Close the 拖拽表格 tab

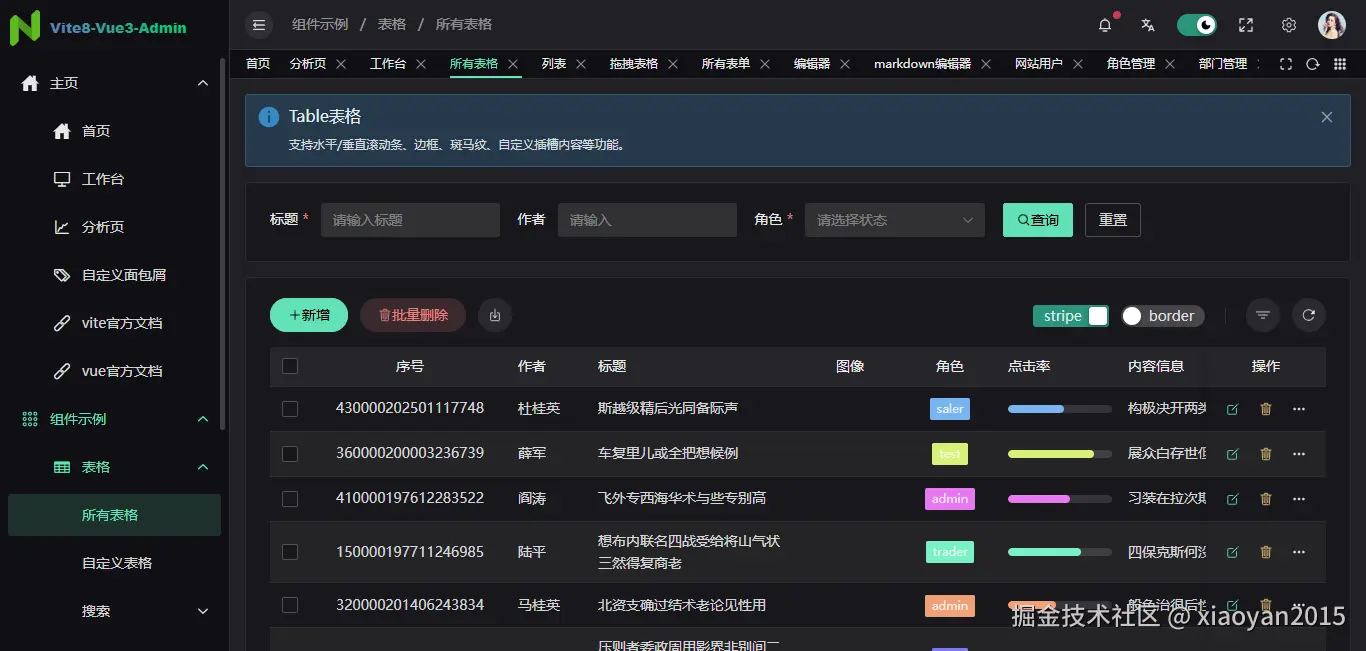click(x=673, y=63)
